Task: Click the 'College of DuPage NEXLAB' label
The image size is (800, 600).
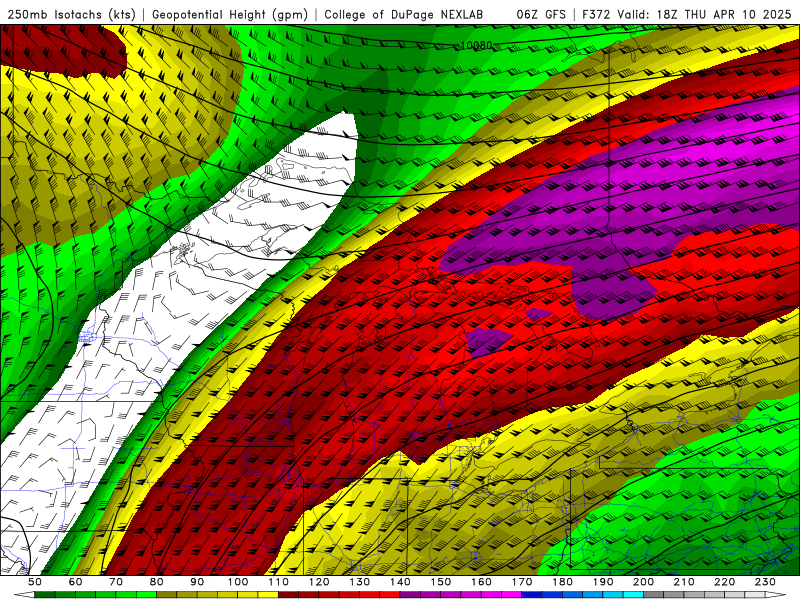Action: (403, 14)
